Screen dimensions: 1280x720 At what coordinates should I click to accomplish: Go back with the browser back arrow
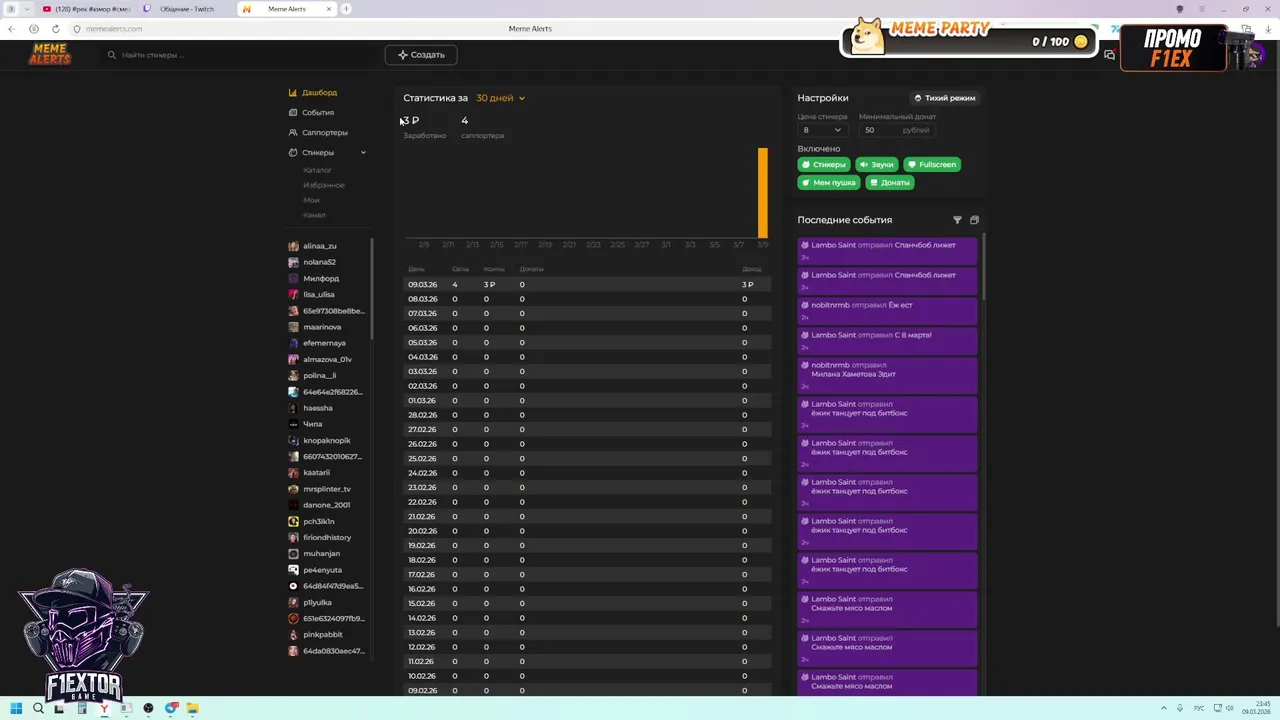(11, 29)
